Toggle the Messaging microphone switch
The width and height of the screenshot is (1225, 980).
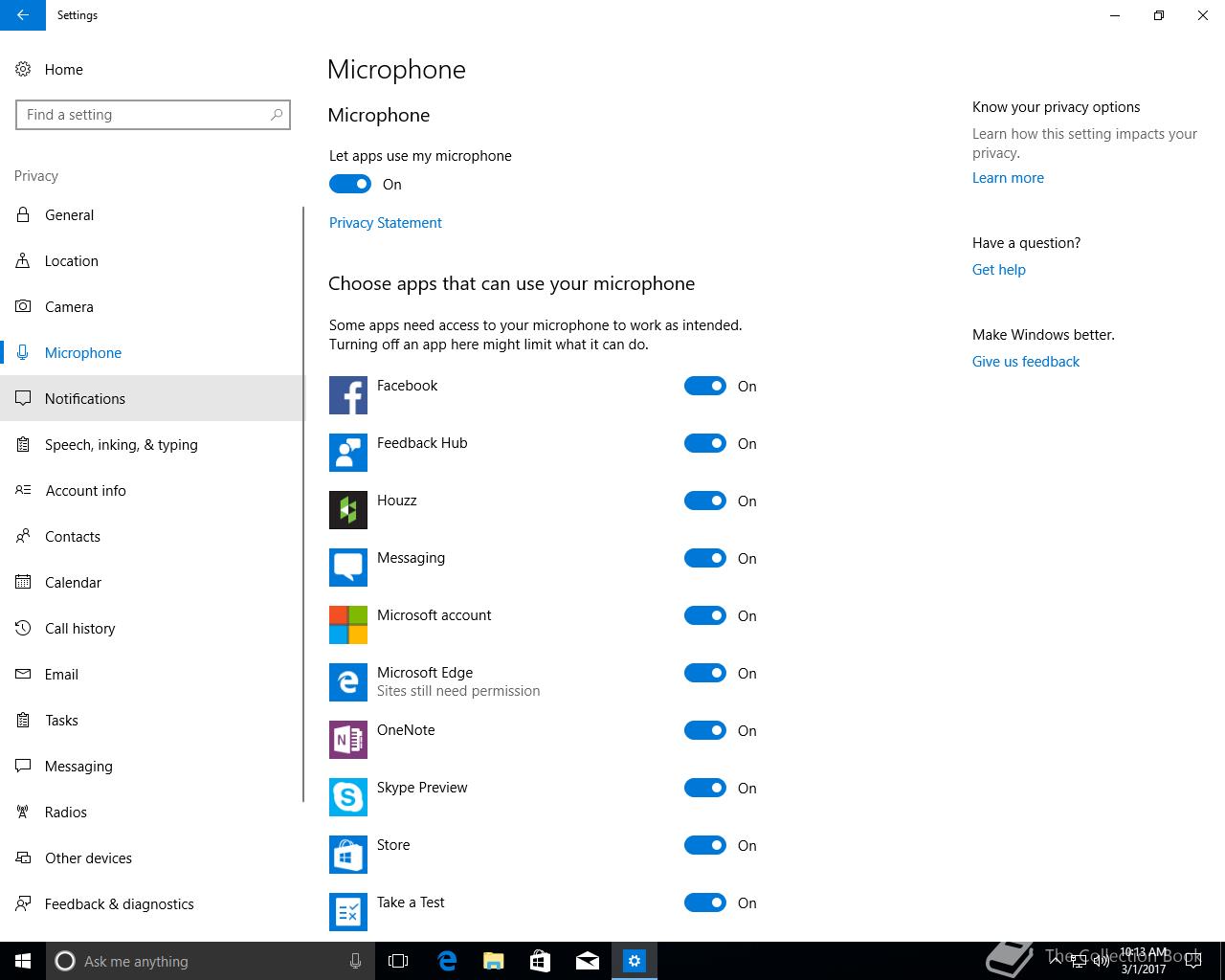coord(705,558)
